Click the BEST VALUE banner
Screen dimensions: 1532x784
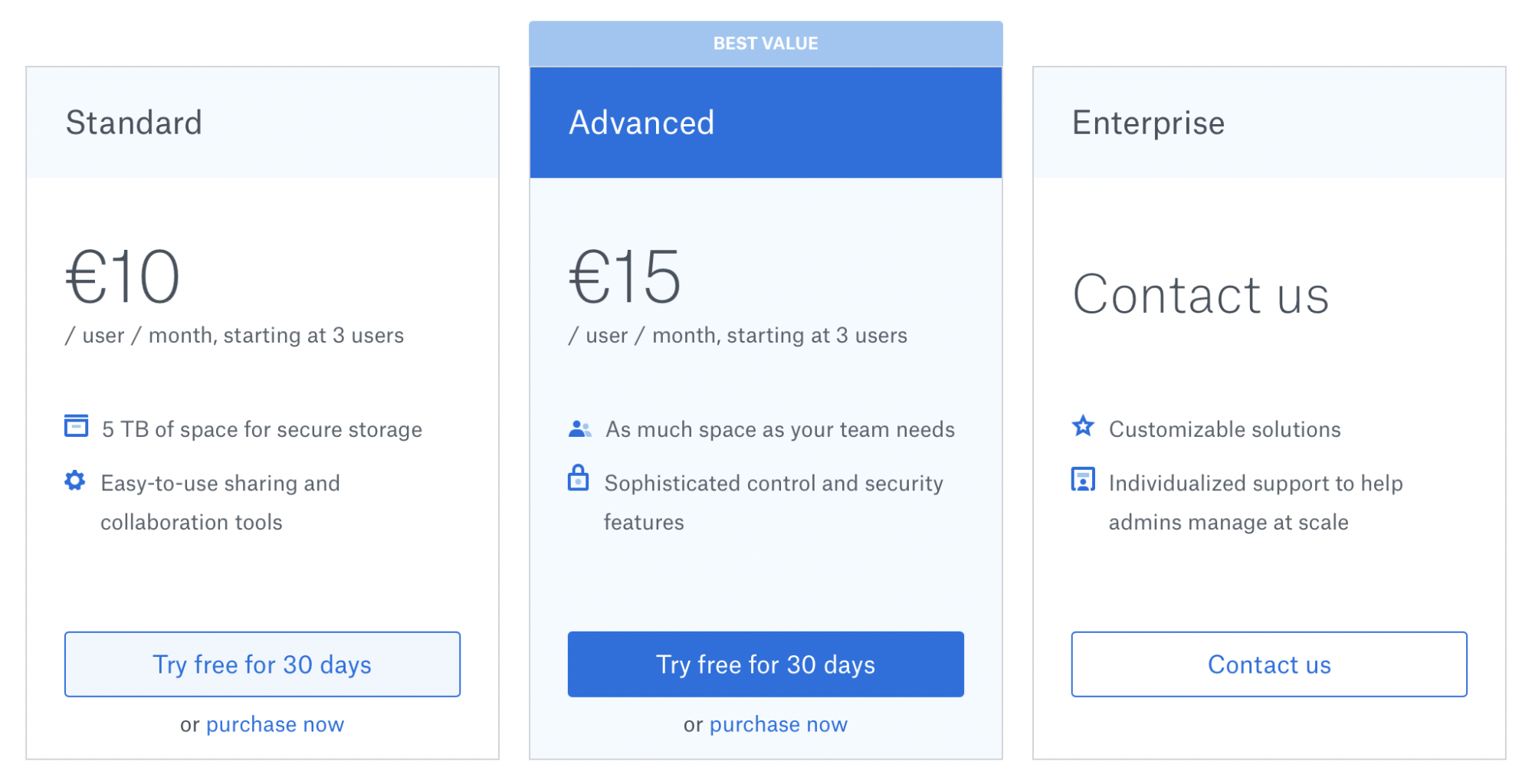tap(765, 43)
